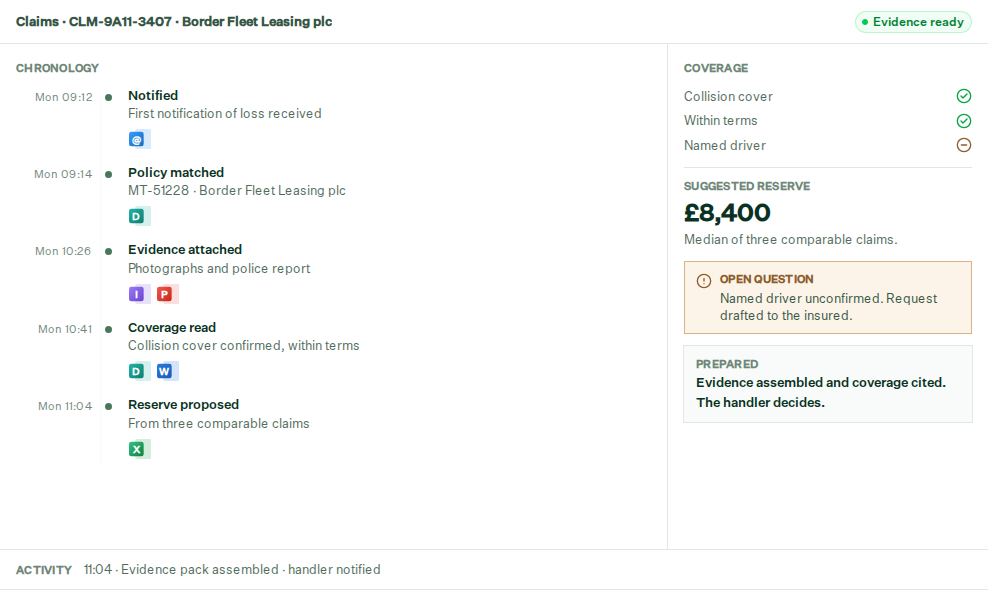Open the D document icon under Policy matched
The height and width of the screenshot is (590, 988).
[x=137, y=216]
